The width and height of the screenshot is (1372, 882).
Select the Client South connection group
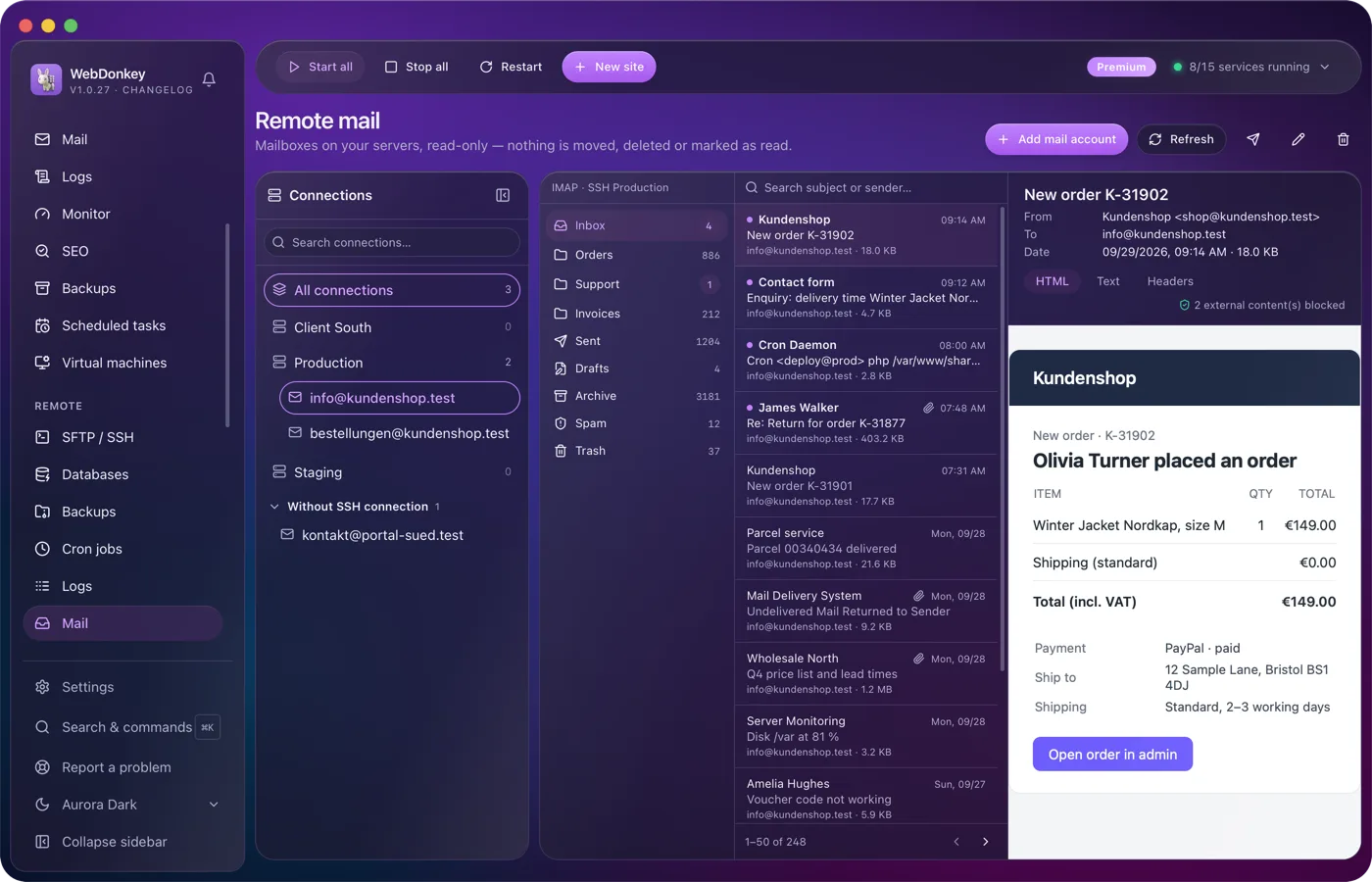(x=392, y=327)
